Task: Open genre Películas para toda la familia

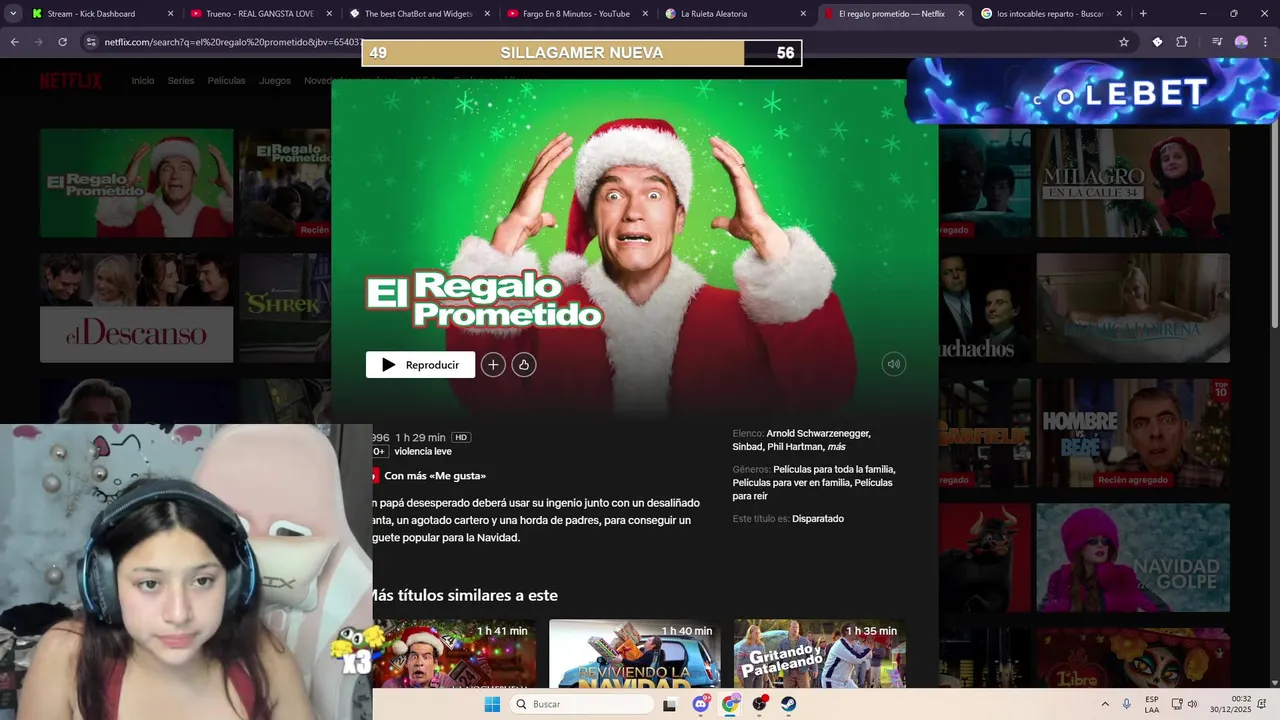Action: point(834,469)
